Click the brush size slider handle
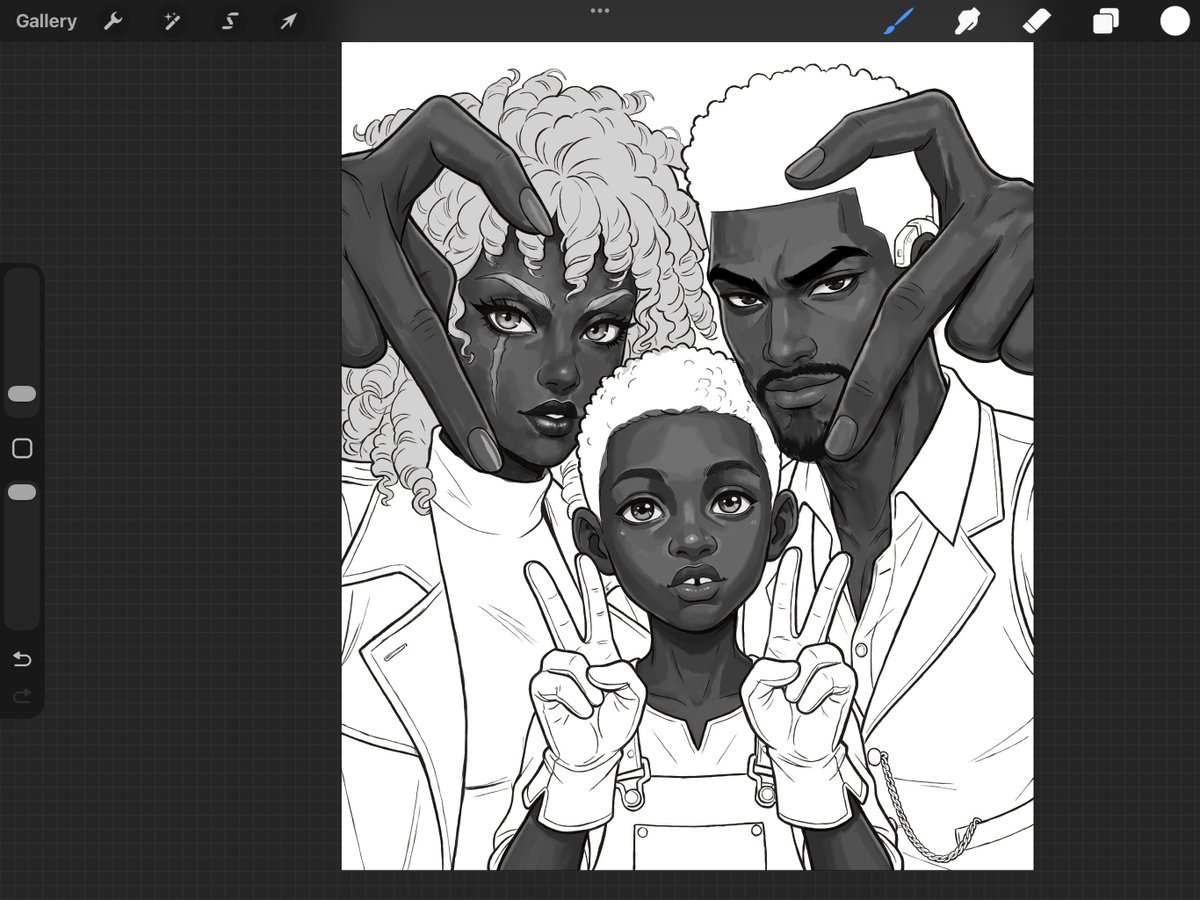This screenshot has width=1200, height=900. 22,394
